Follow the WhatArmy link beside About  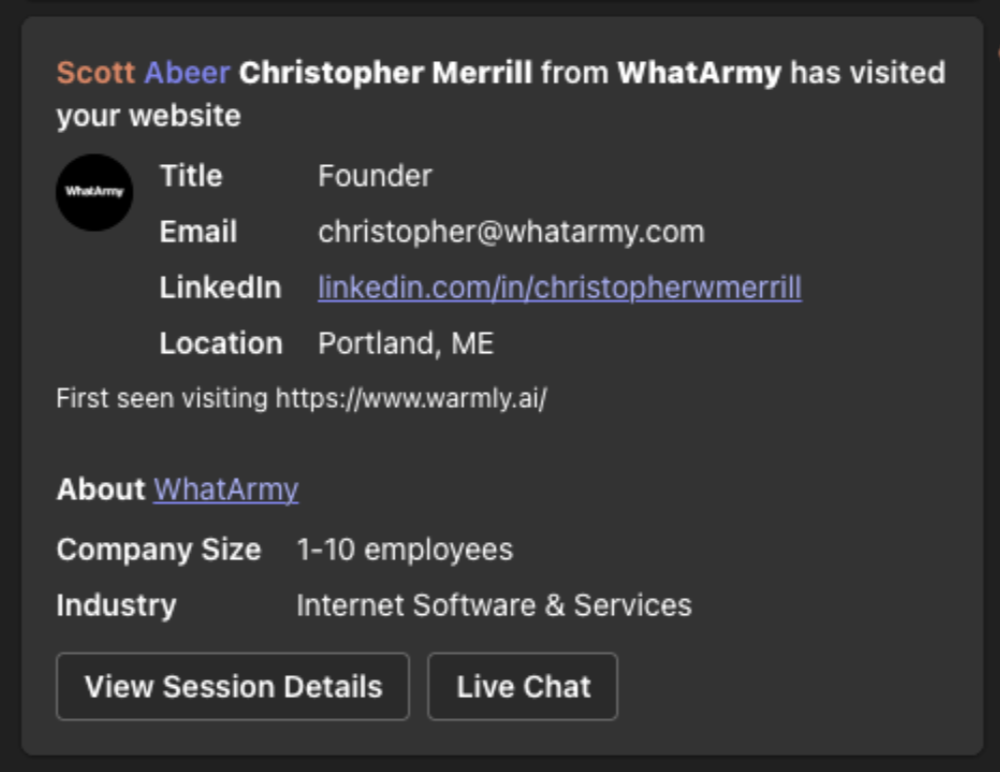226,489
